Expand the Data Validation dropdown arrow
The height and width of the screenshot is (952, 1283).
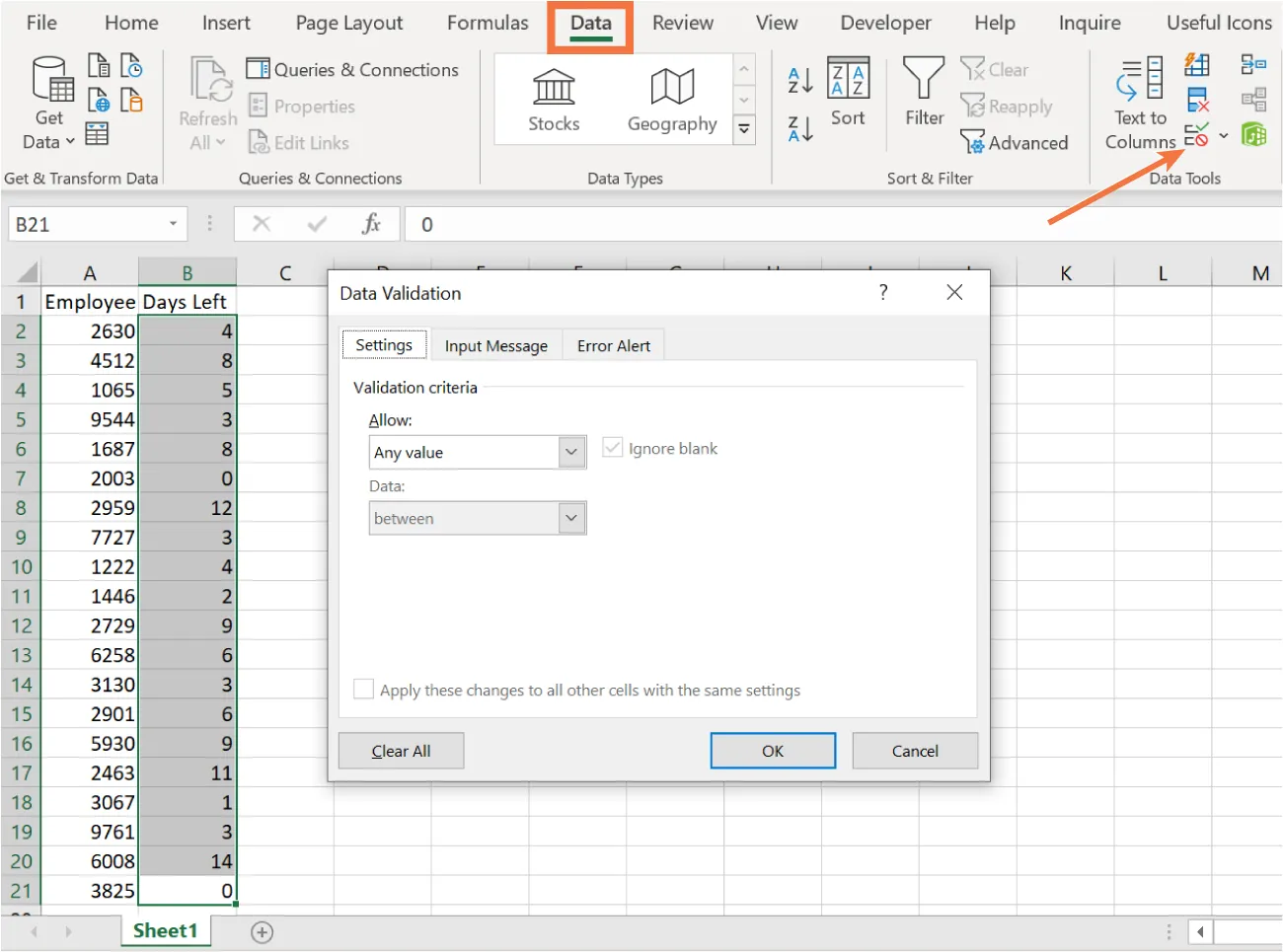pos(1222,135)
